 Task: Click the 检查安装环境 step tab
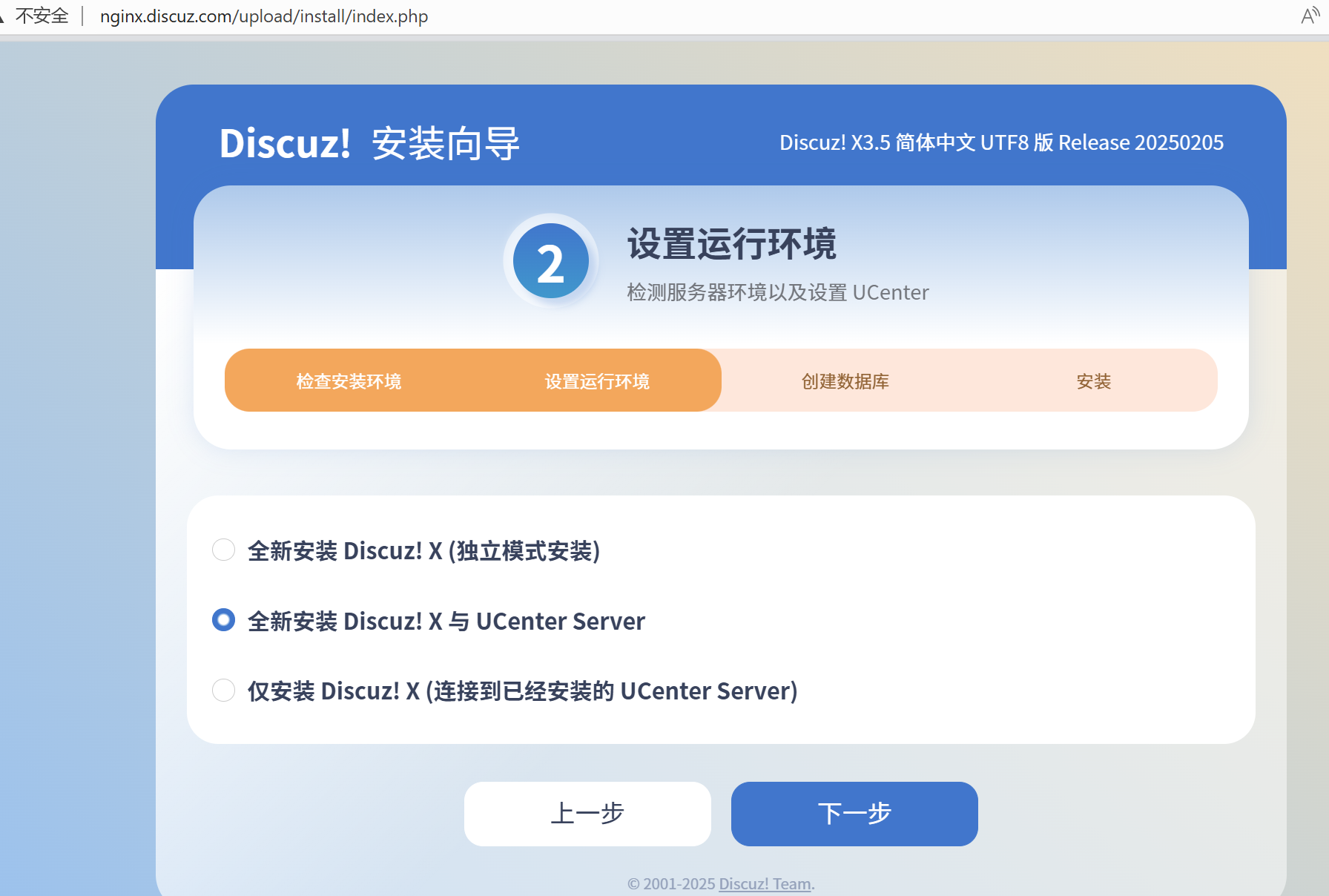point(349,381)
